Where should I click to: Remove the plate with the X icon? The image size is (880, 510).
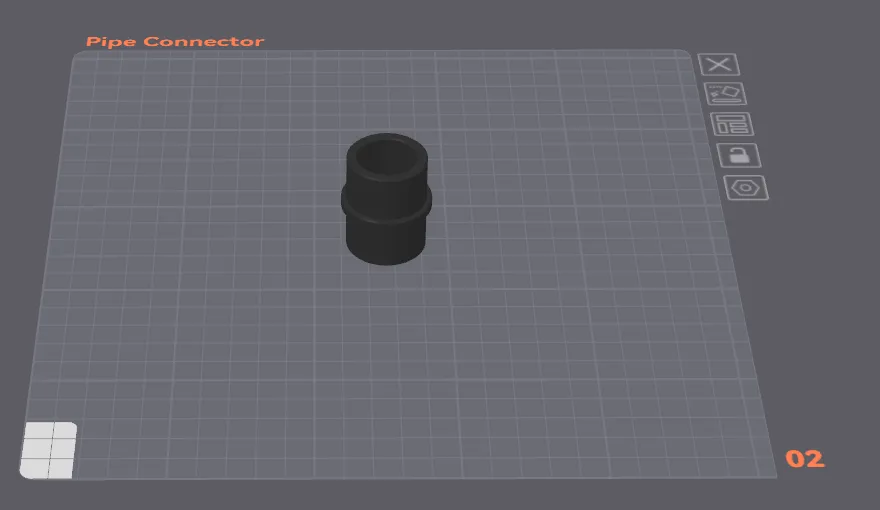pos(718,65)
